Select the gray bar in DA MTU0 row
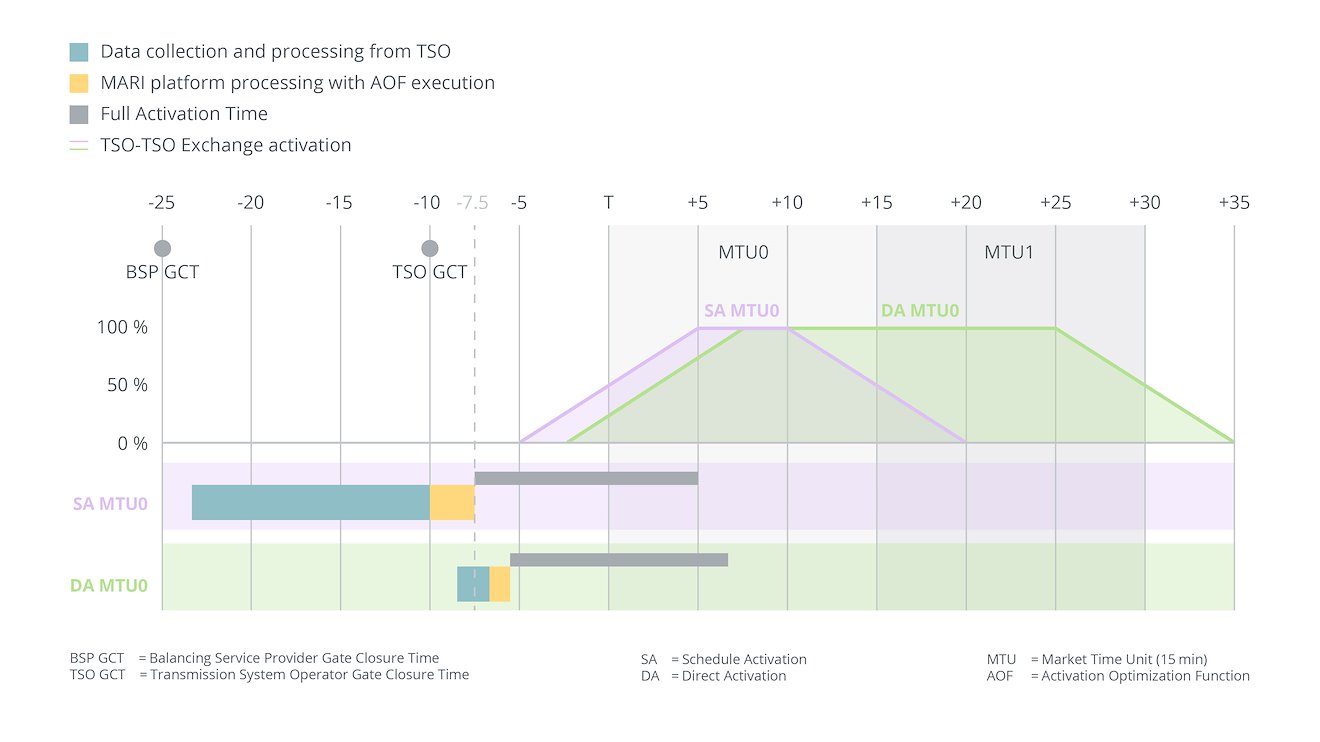Viewport: 1320px width, 742px height. 618,560
